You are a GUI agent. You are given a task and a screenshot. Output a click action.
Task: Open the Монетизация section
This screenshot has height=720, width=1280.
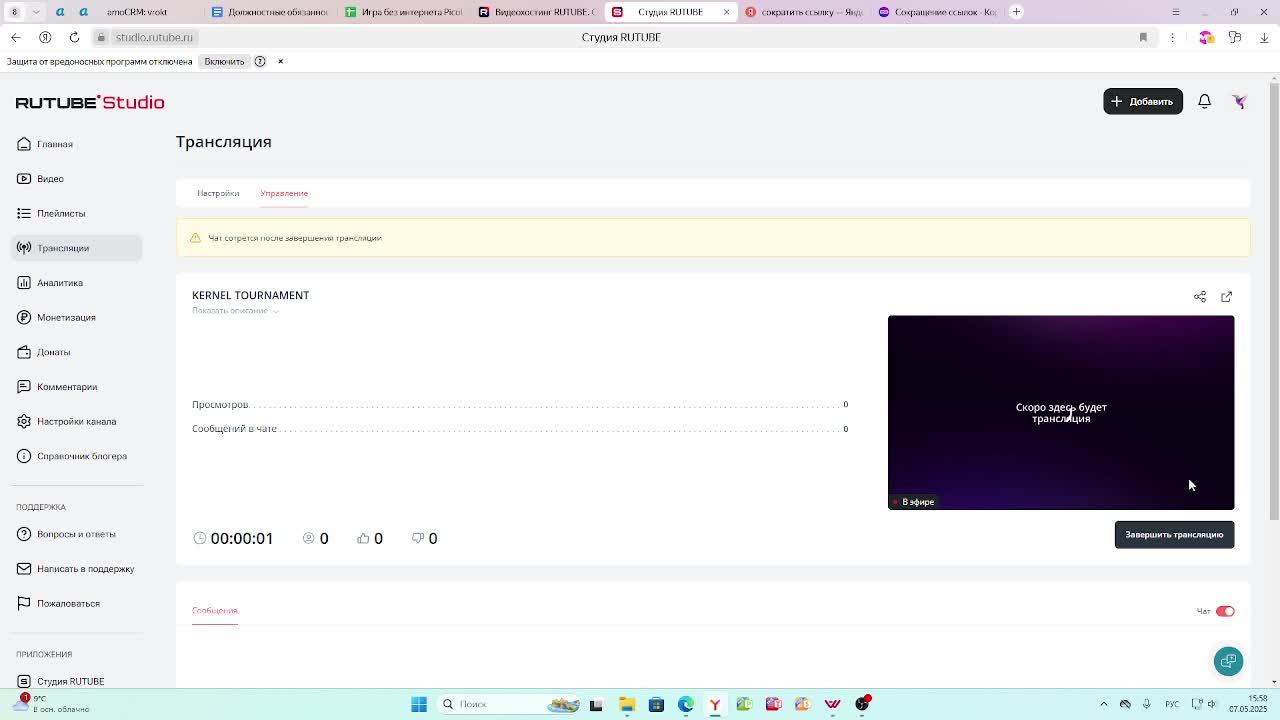[66, 317]
